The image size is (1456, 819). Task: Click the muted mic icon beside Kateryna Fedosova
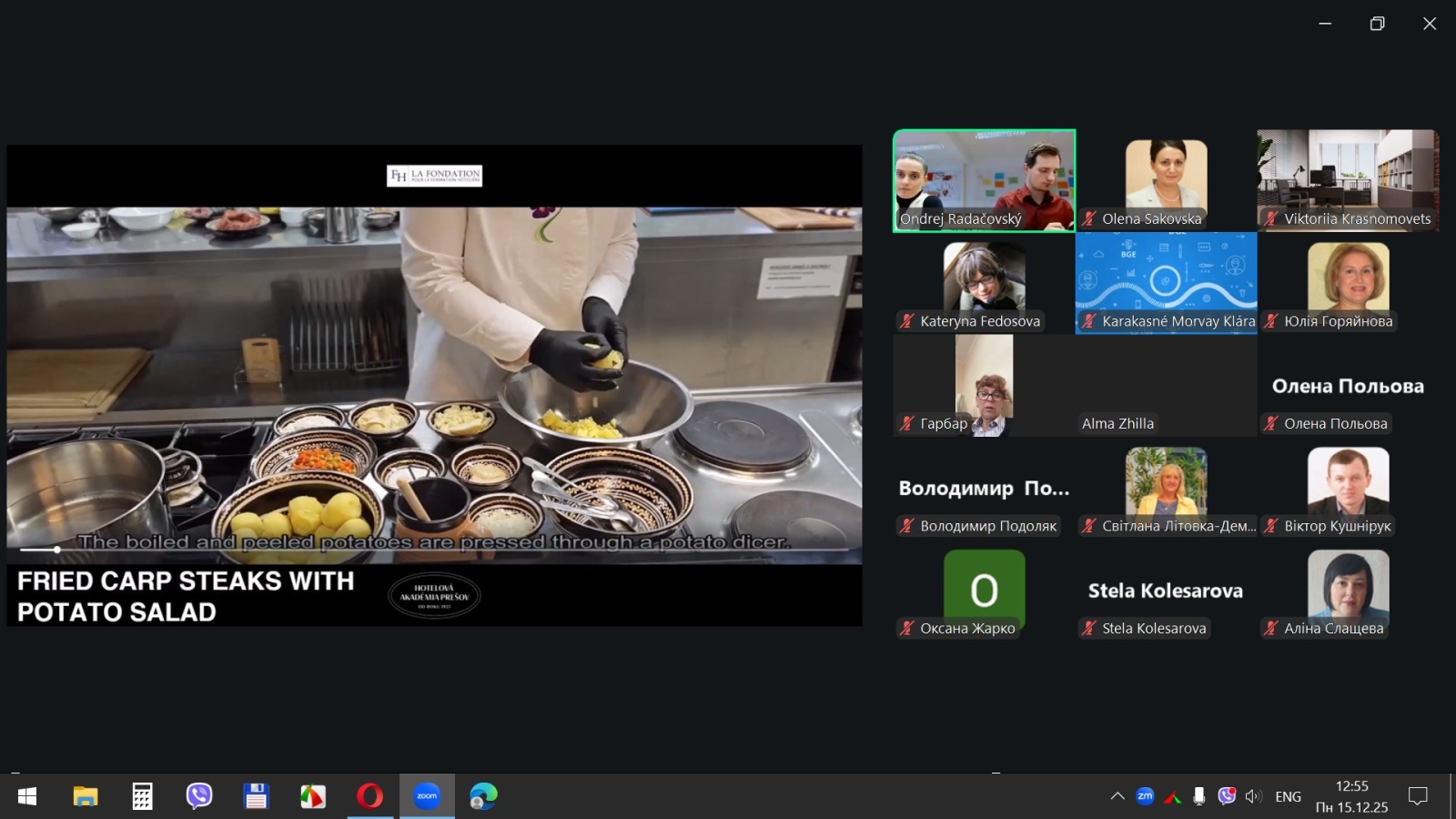click(906, 320)
